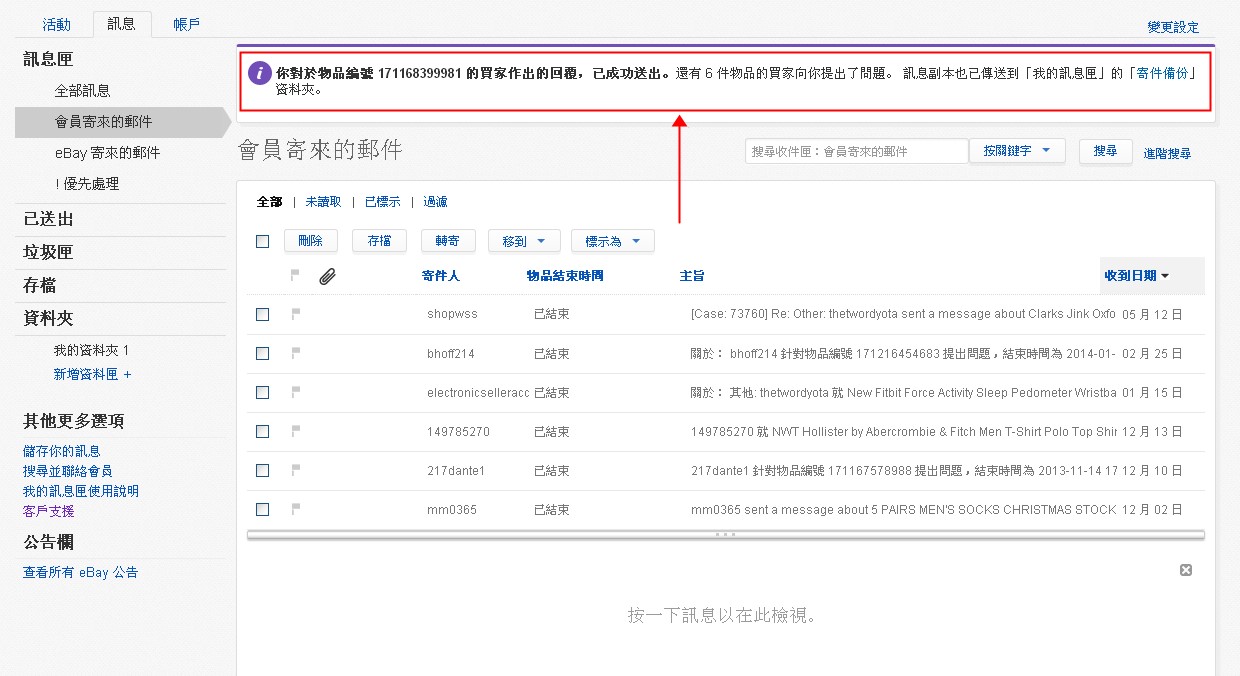Toggle the select-all messages checkbox

pos(262,241)
